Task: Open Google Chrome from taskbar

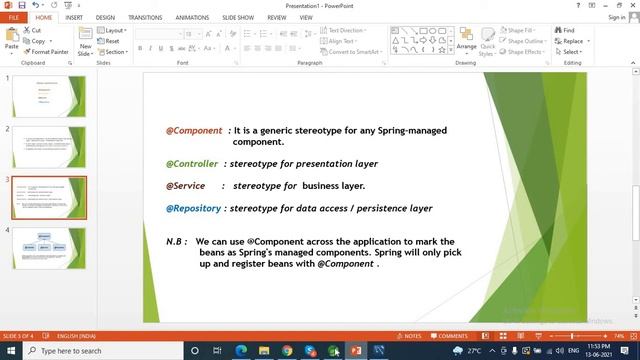Action: [287, 351]
